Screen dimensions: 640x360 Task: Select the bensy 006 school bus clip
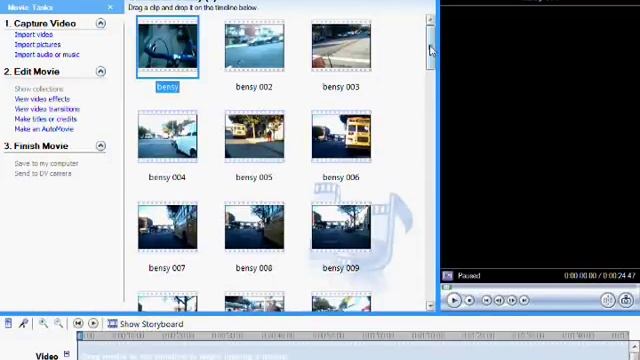(341, 136)
